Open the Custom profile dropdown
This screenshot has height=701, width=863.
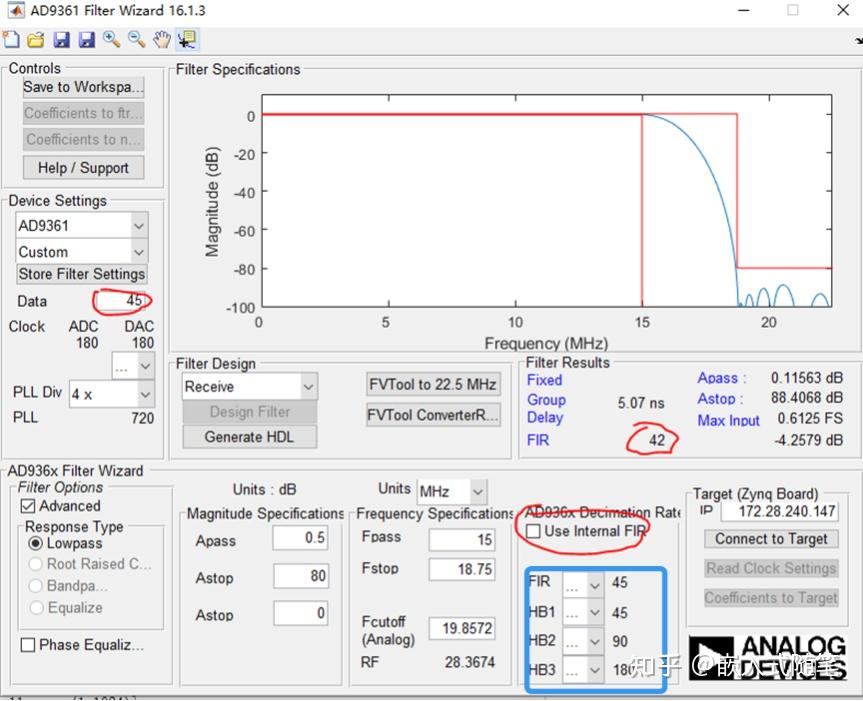81,251
